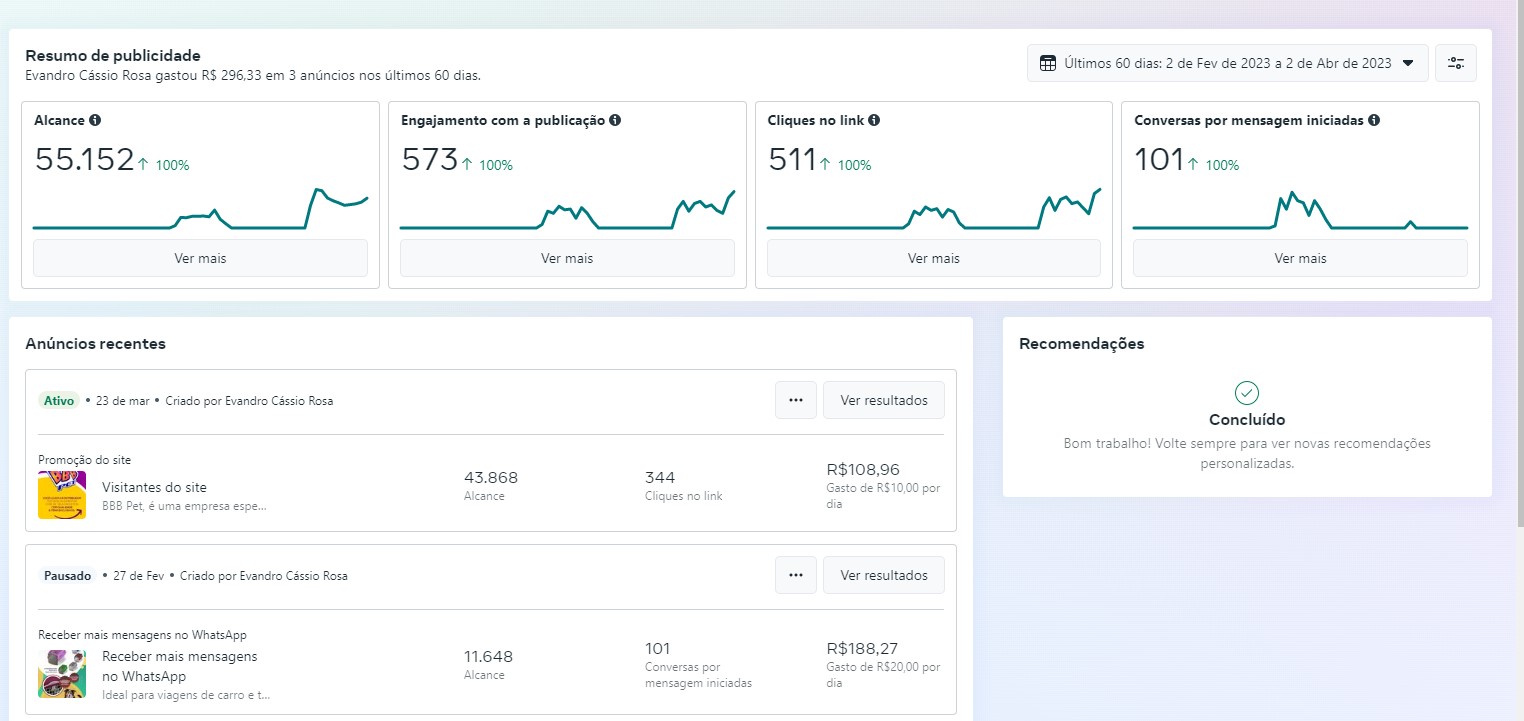Click Ver mais under Cliques no link
1524x721 pixels.
click(933, 258)
